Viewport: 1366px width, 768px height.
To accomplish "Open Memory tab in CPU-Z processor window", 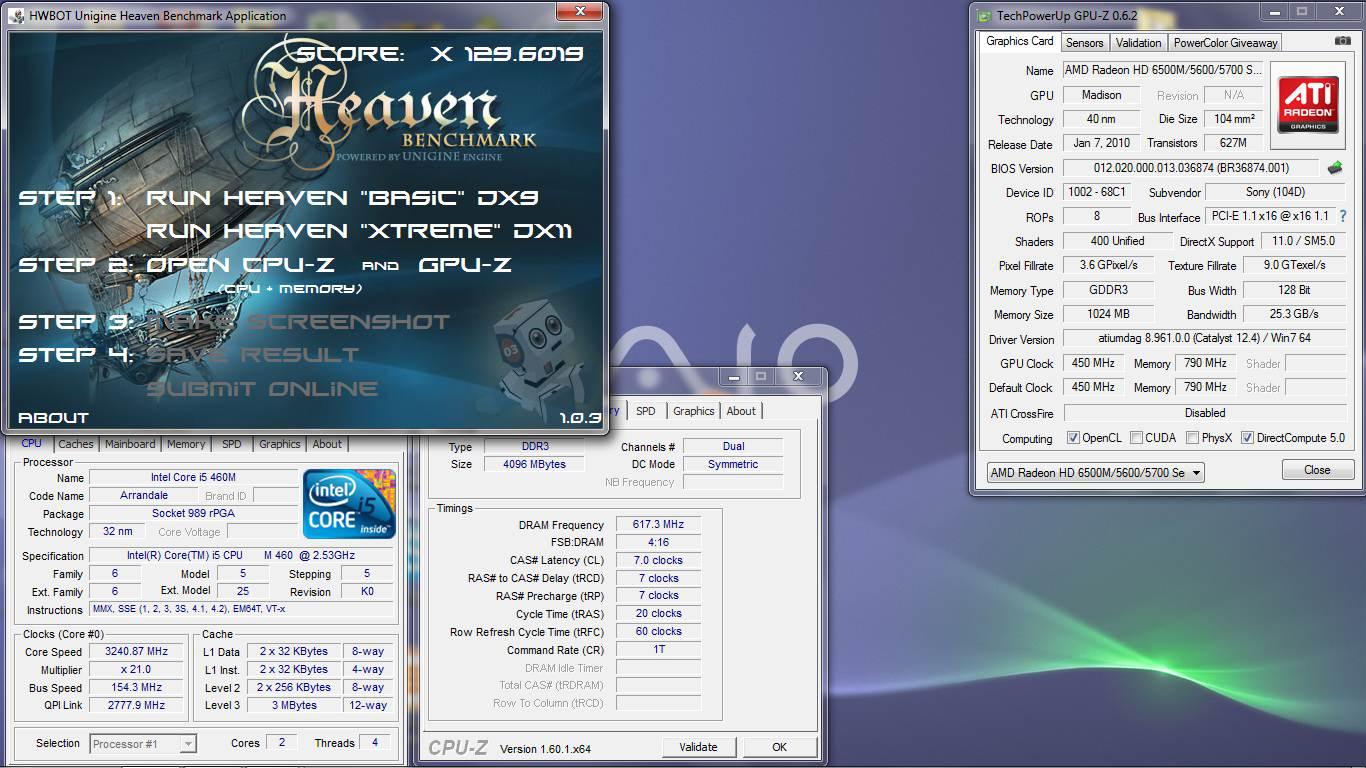I will tap(186, 444).
